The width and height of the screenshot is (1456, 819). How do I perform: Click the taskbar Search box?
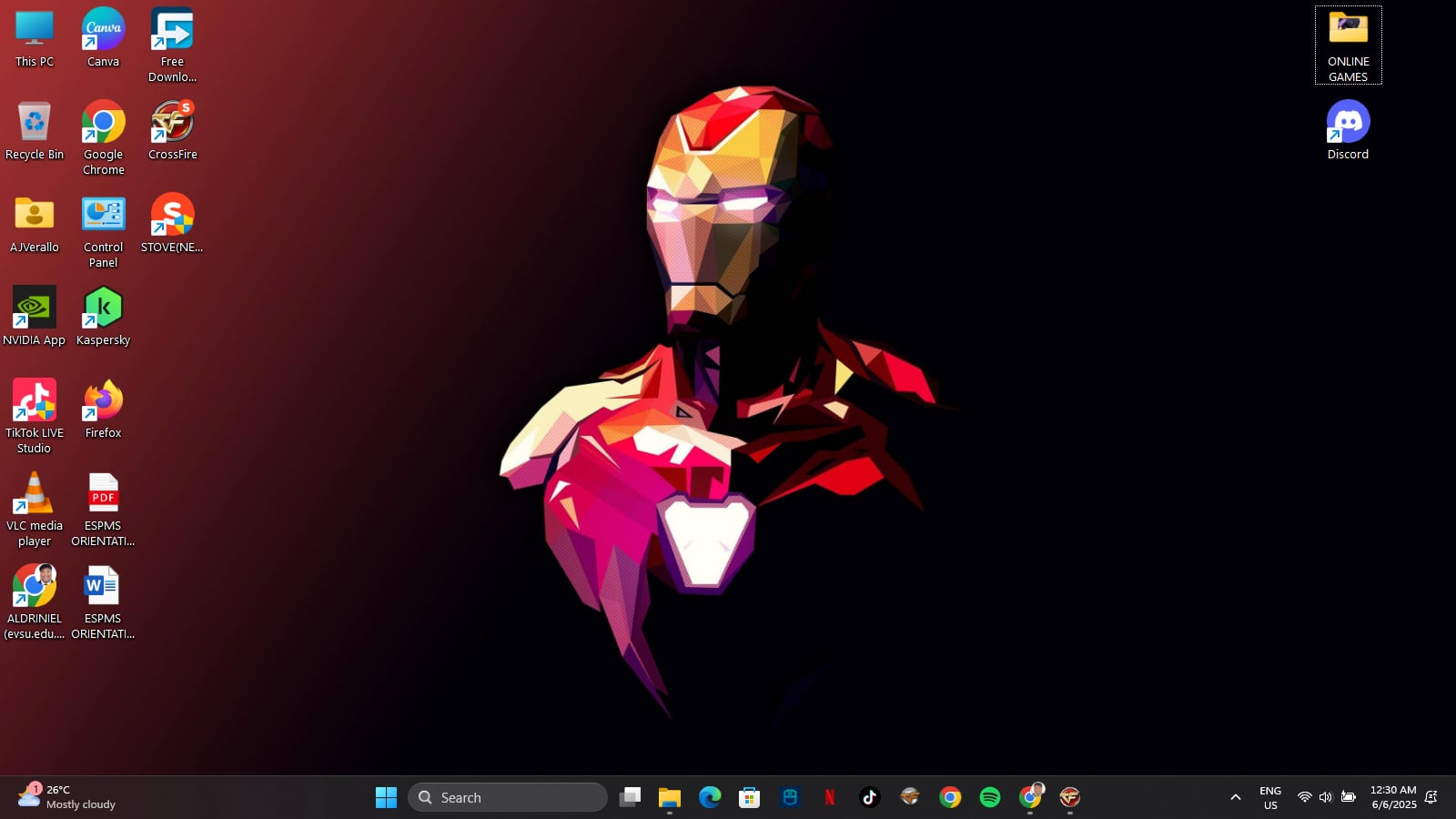coord(508,797)
